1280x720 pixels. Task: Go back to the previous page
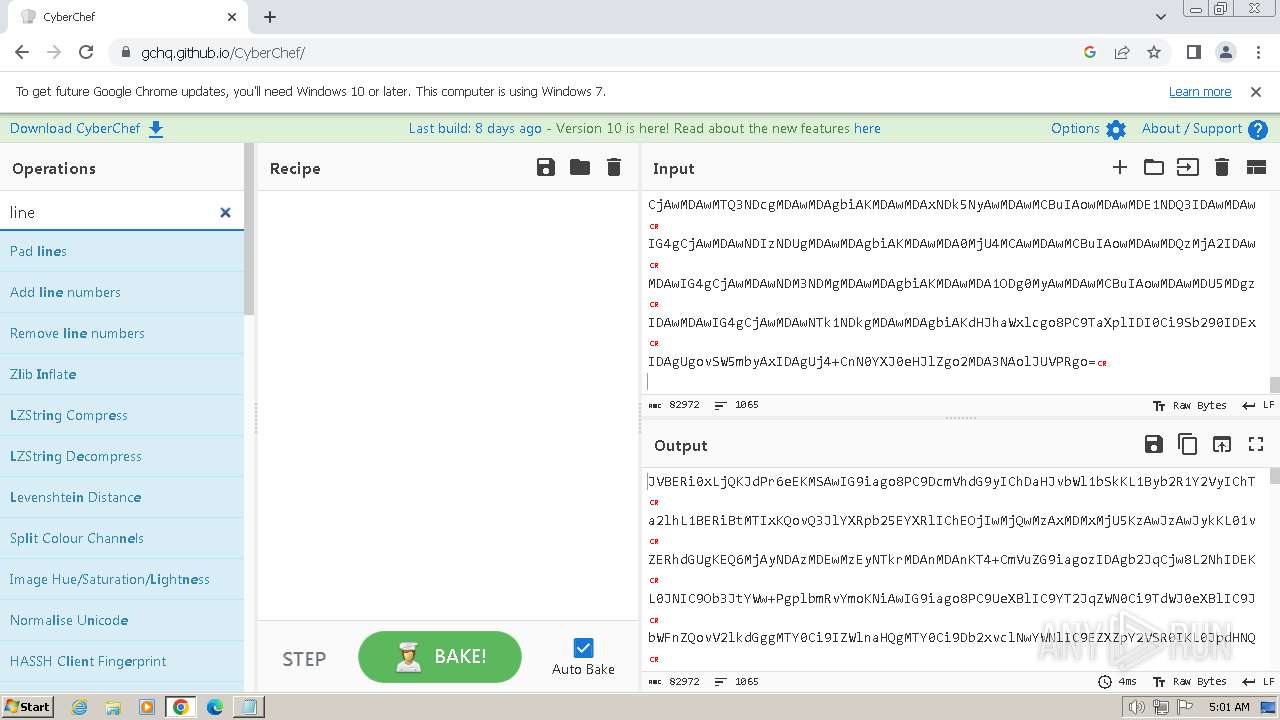coord(22,52)
